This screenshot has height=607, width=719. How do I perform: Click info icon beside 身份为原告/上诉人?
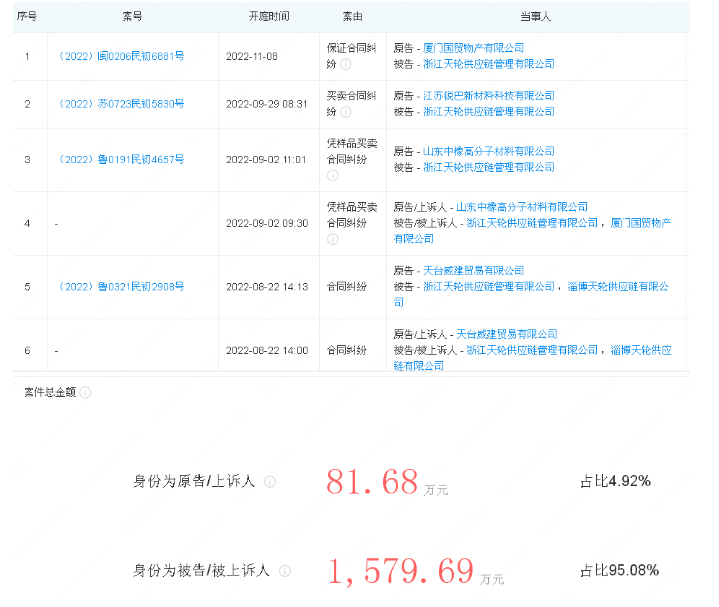tap(270, 482)
